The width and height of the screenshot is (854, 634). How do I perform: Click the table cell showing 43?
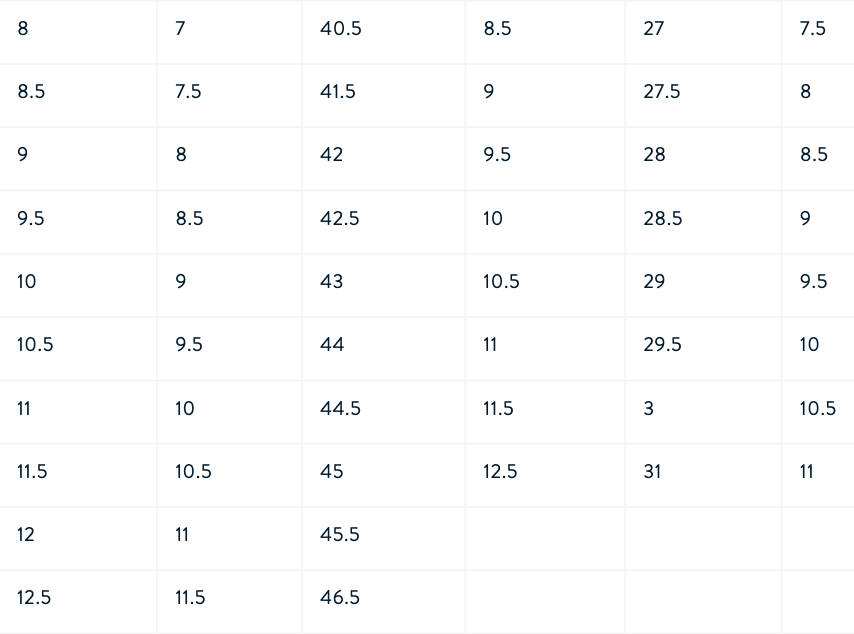point(383,285)
